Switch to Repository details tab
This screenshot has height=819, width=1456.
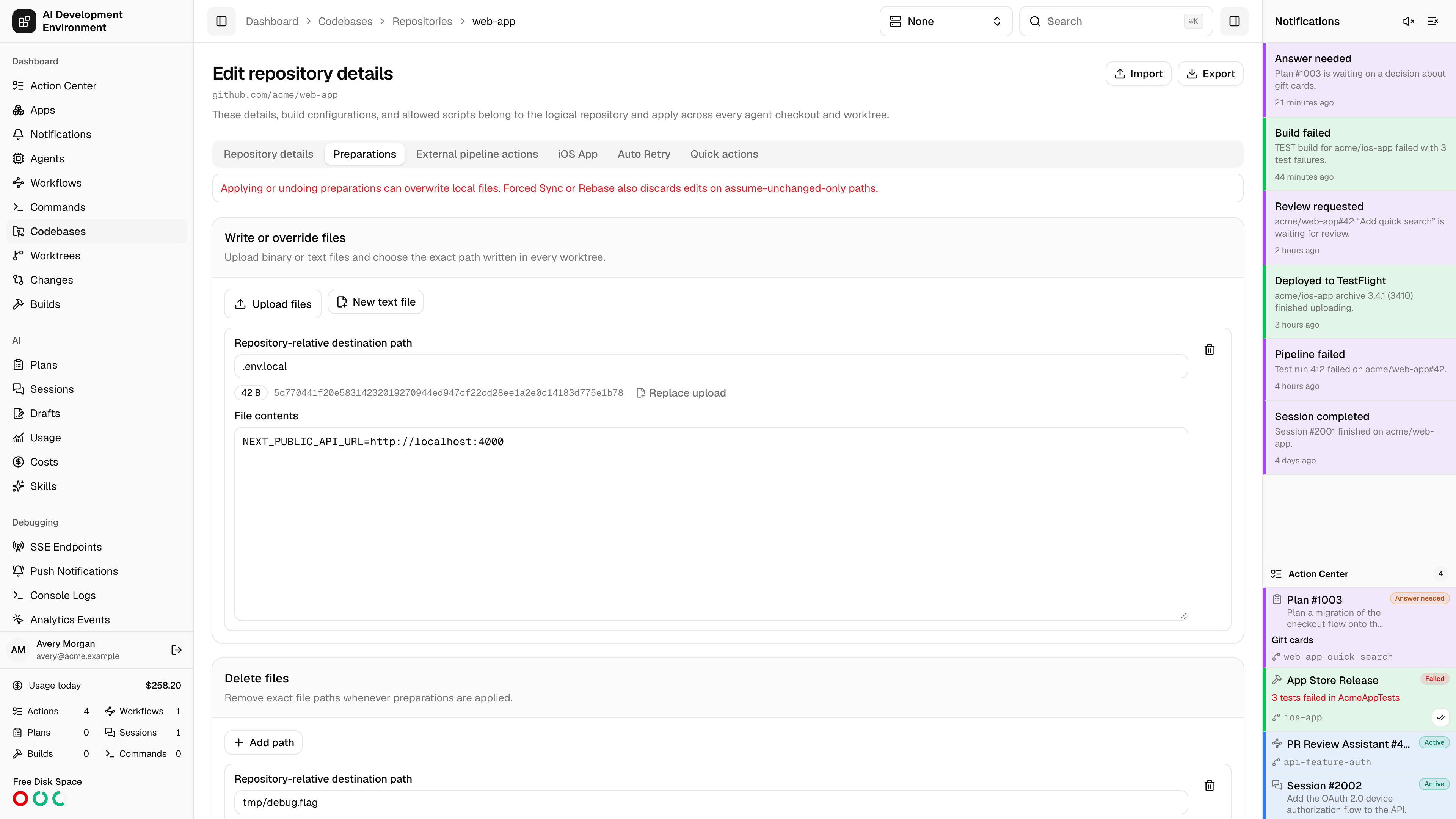[x=268, y=154]
